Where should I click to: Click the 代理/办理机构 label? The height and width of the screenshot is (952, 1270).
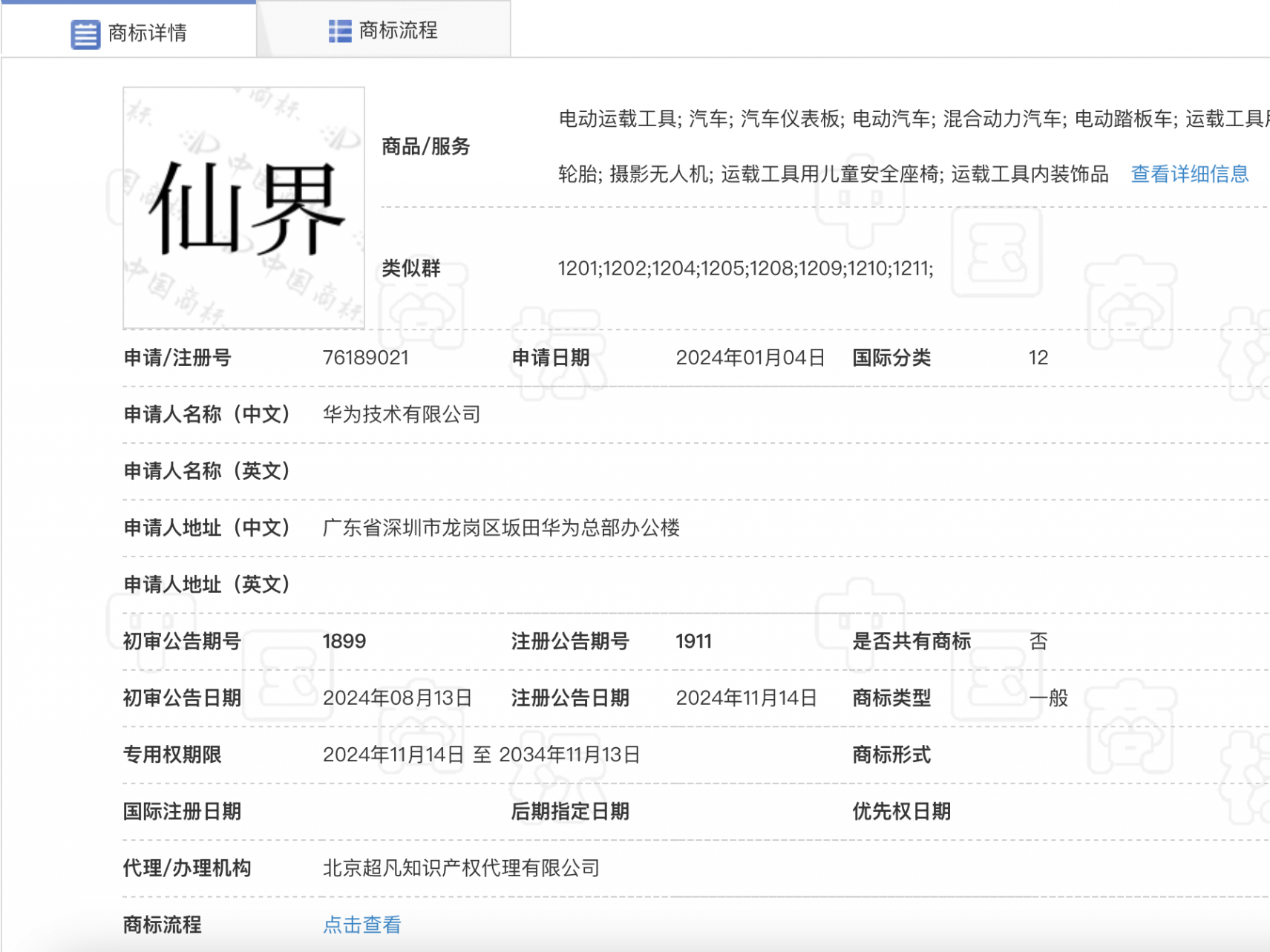(x=187, y=868)
